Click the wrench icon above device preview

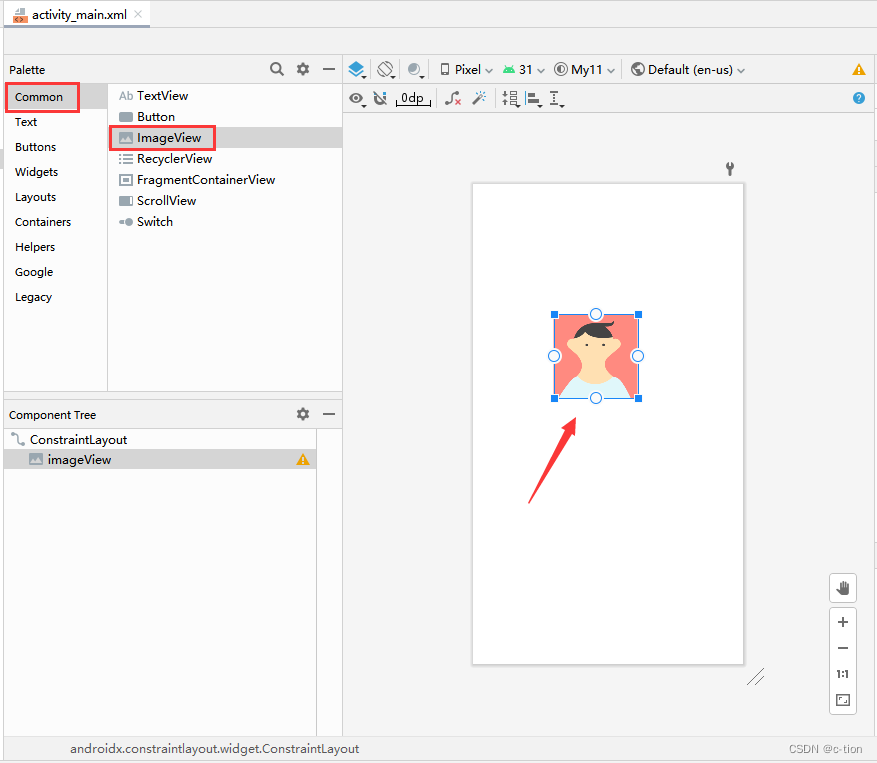coord(730,168)
